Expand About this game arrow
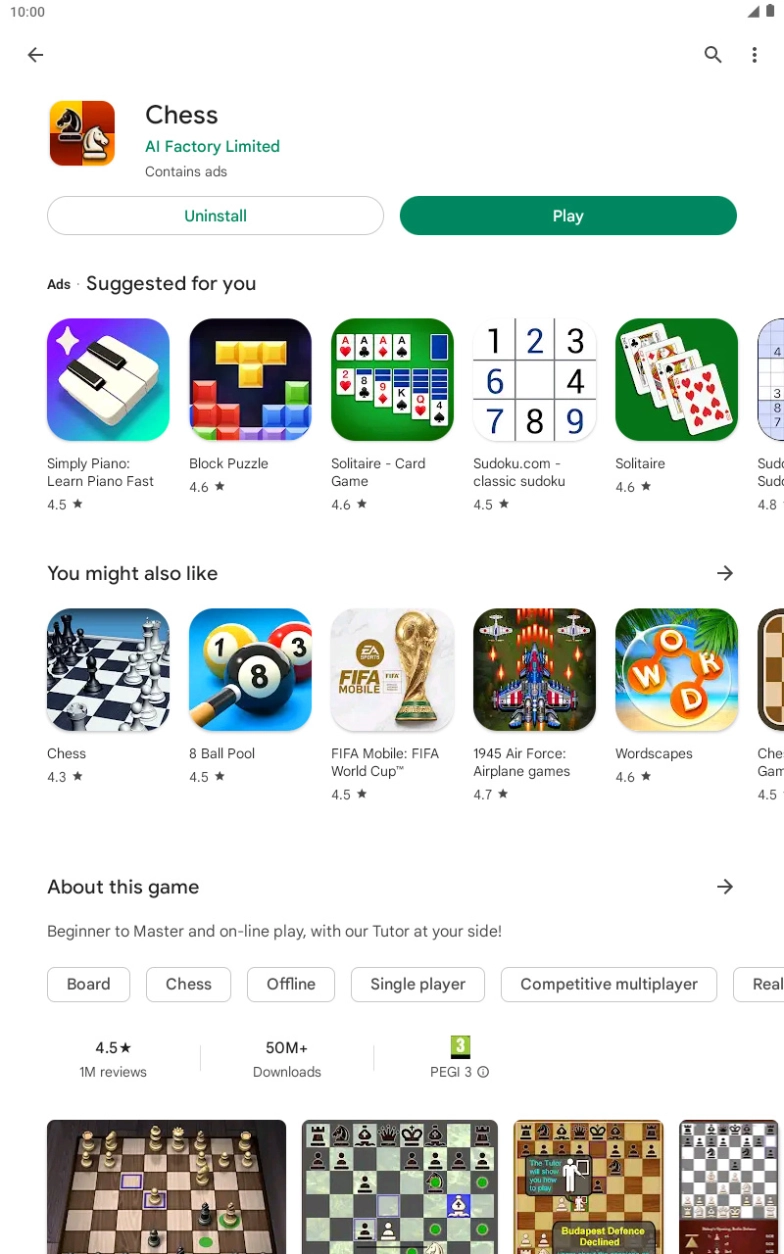Screen dimensions: 784x1254 click(725, 887)
